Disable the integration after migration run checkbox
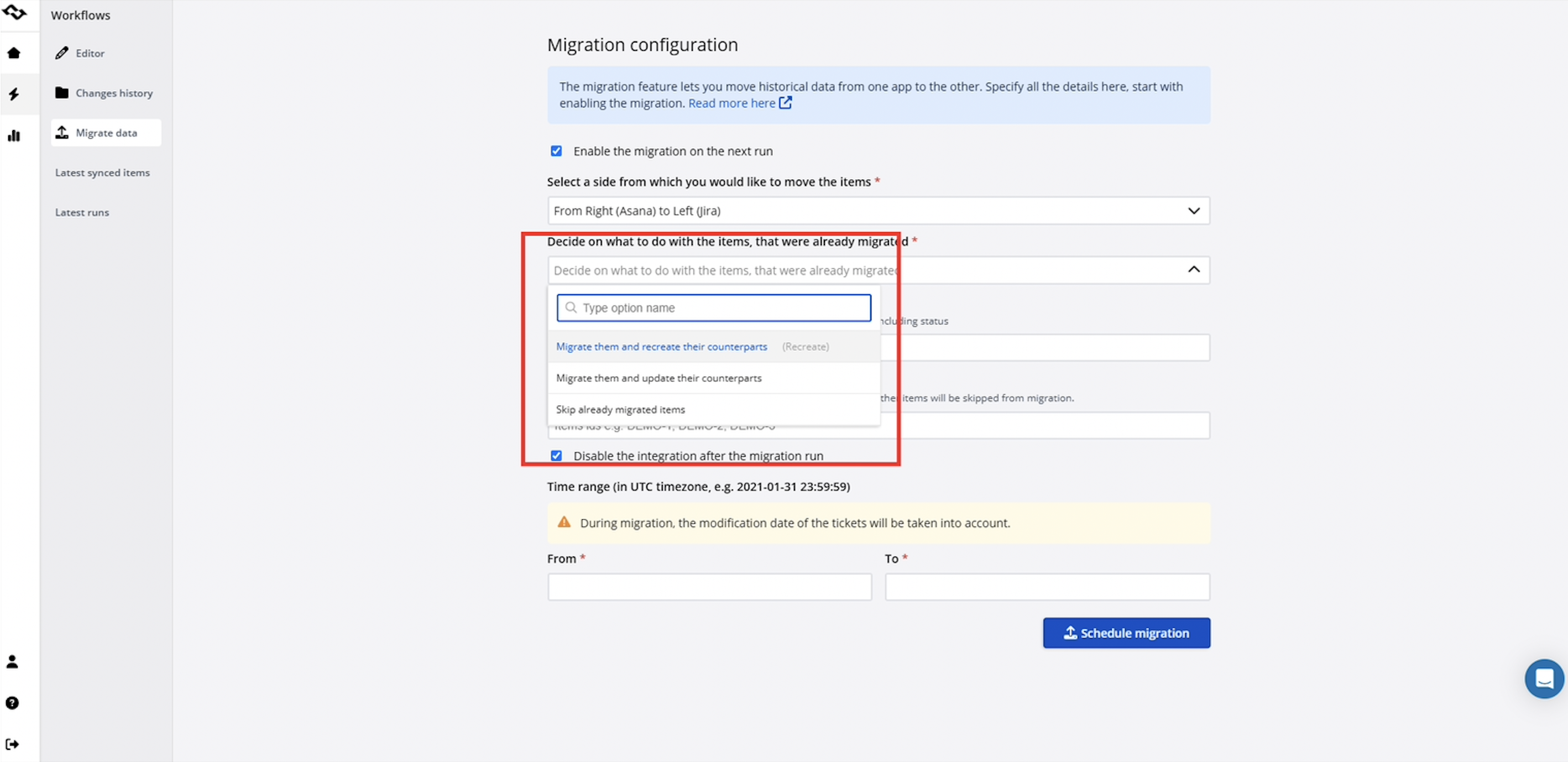 556,455
